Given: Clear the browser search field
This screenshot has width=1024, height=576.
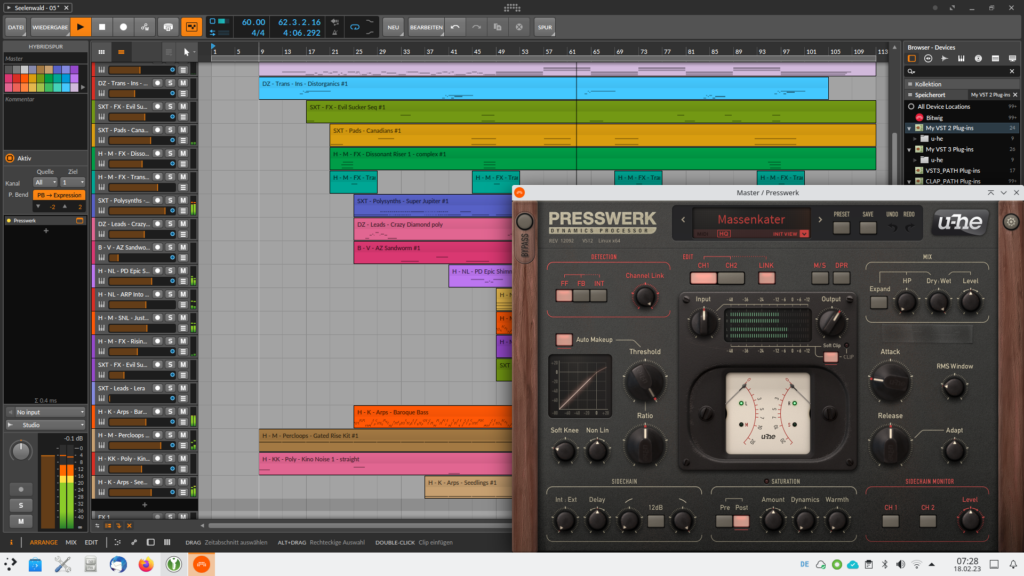Looking at the screenshot, I should [x=1012, y=71].
